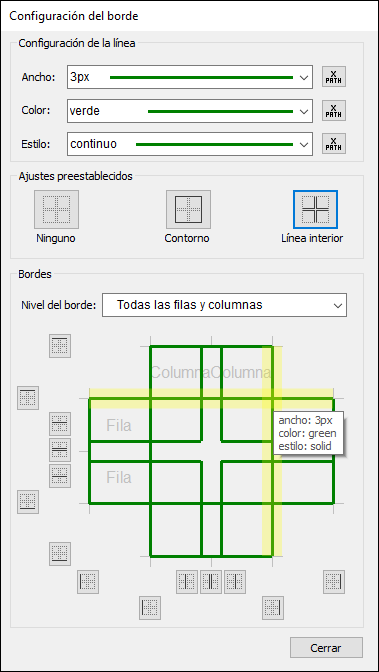Open the Nivel del borde dropdown

224,305
